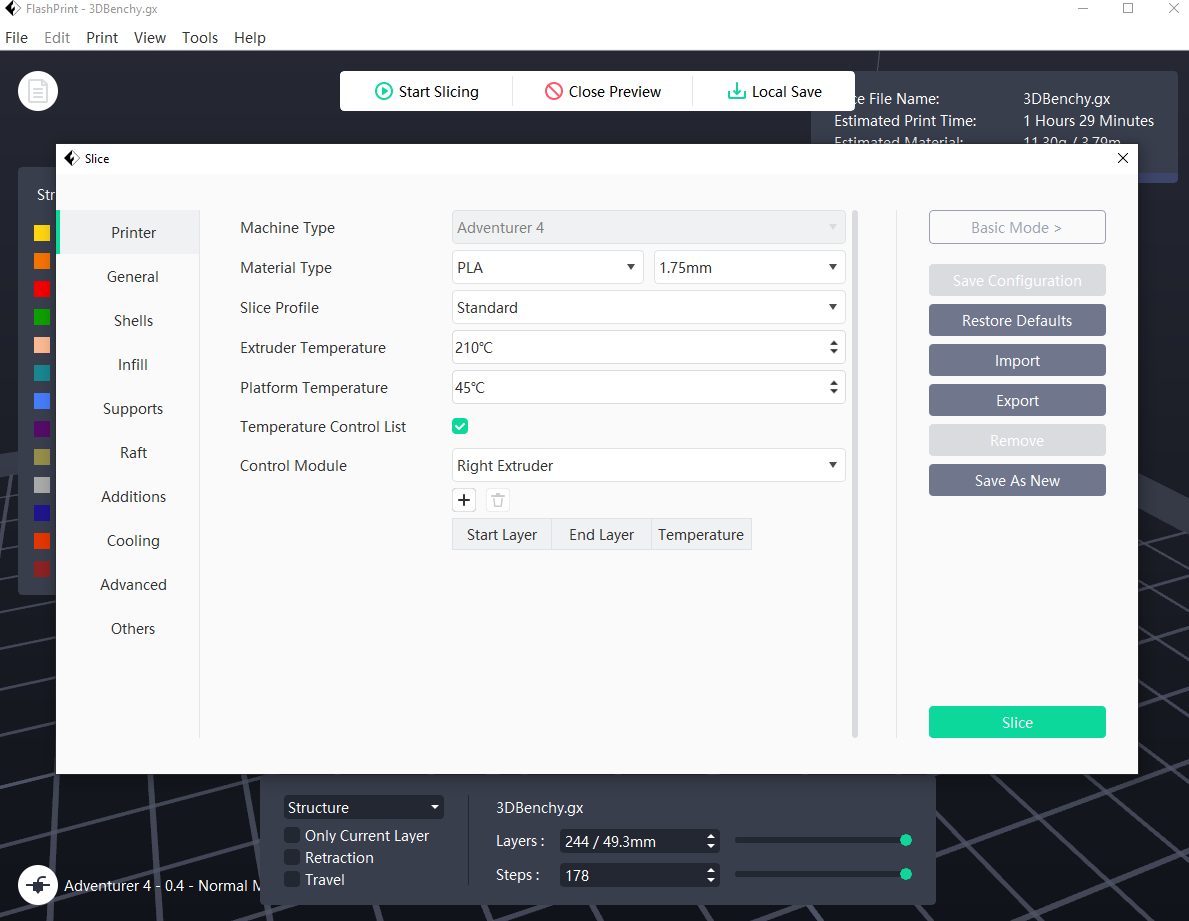
Task: Click the Close Preview prohibition icon
Action: tap(554, 92)
